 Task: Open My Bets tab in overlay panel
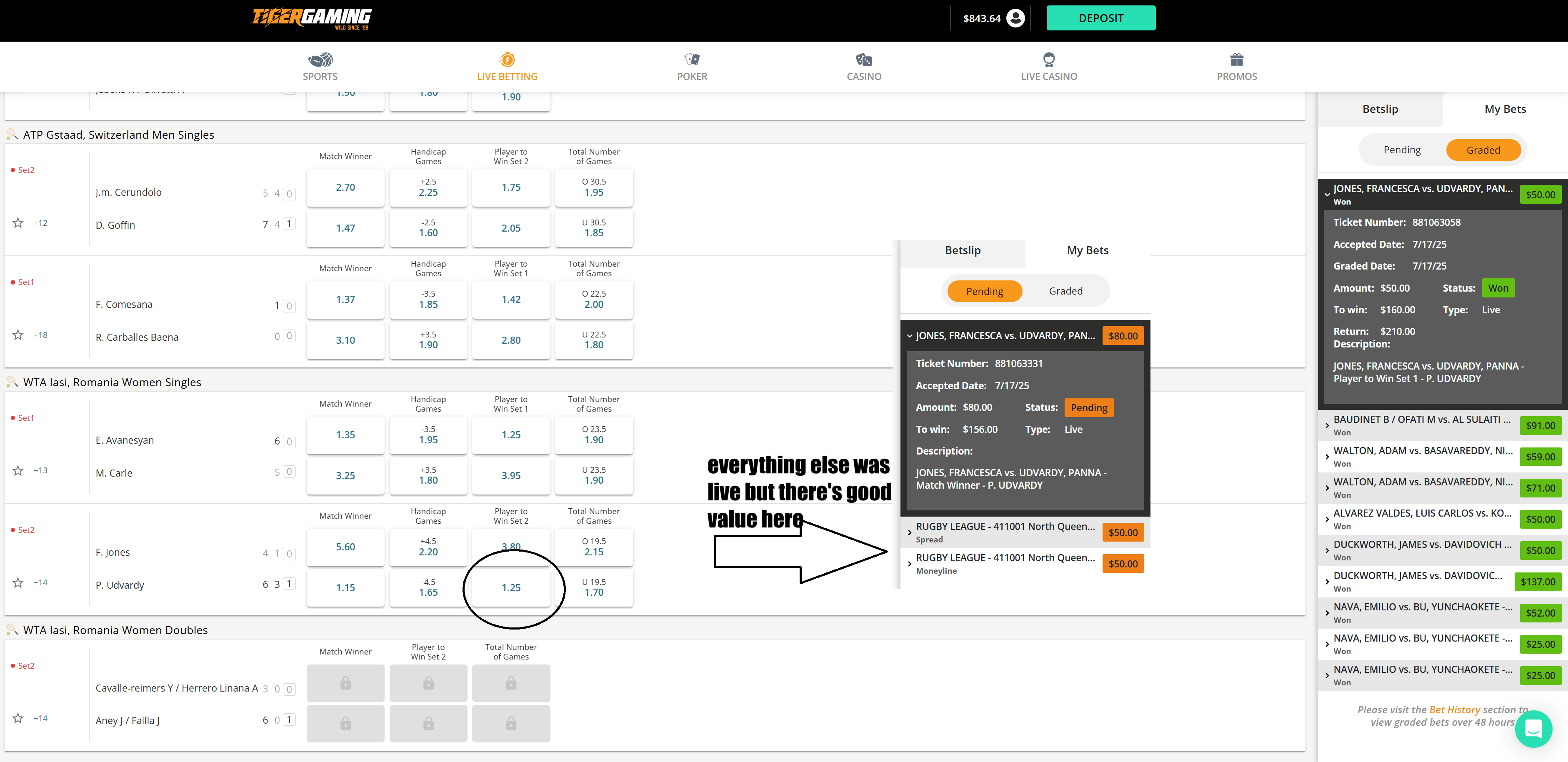coord(1087,250)
